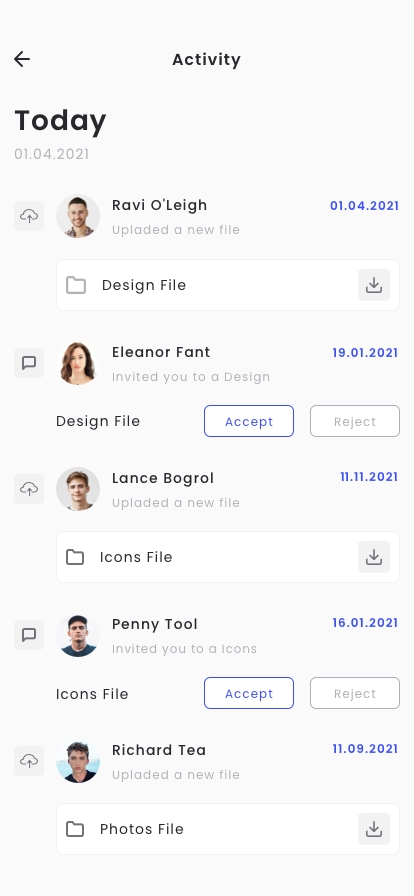Click chat bubble icon beside Eleanor Fant
The width and height of the screenshot is (414, 896).
point(29,363)
